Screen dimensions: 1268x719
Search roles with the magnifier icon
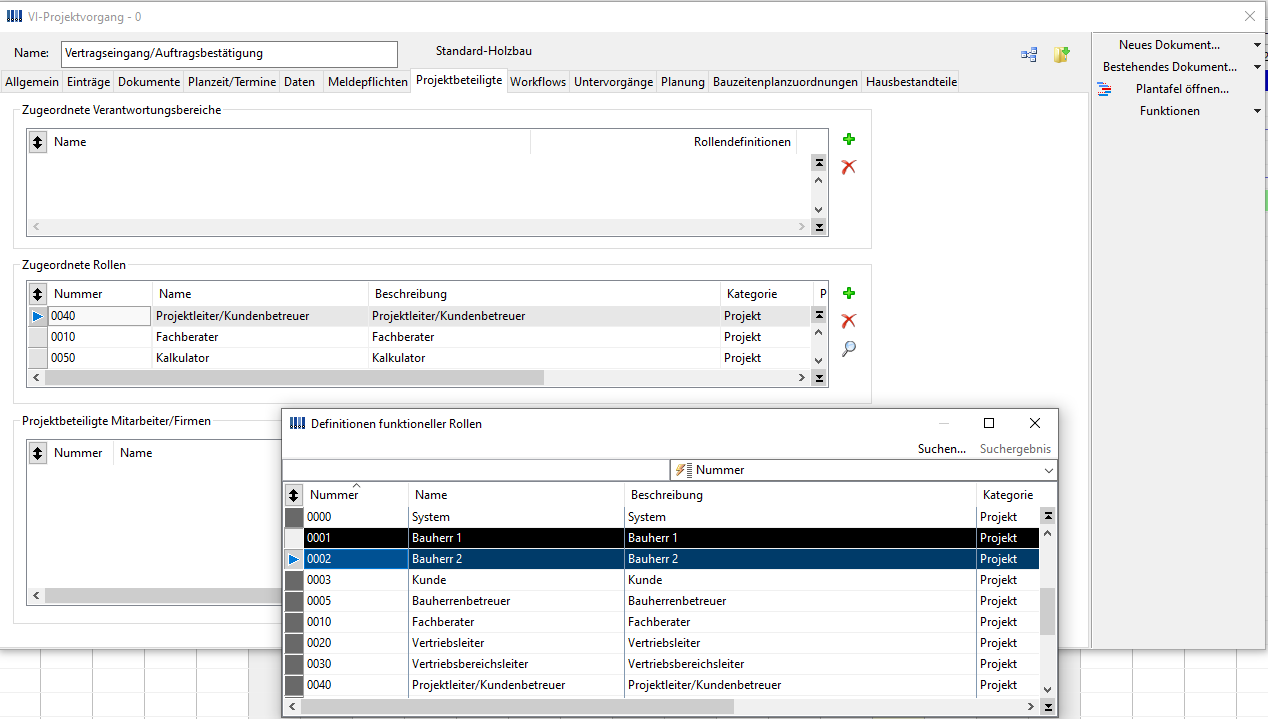(849, 349)
